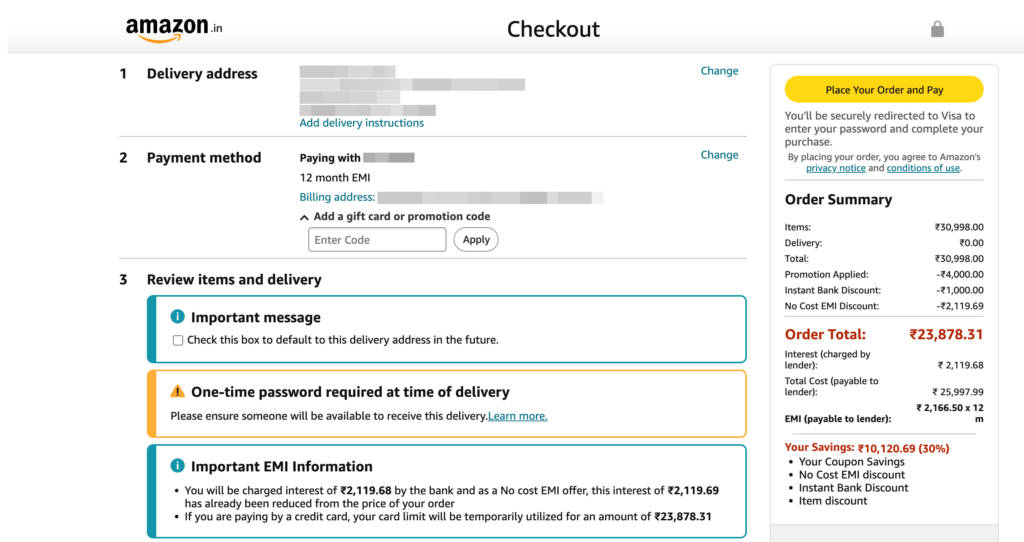Click Learn more about one-time password delivery
This screenshot has height=542, width=1024.
[x=517, y=416]
